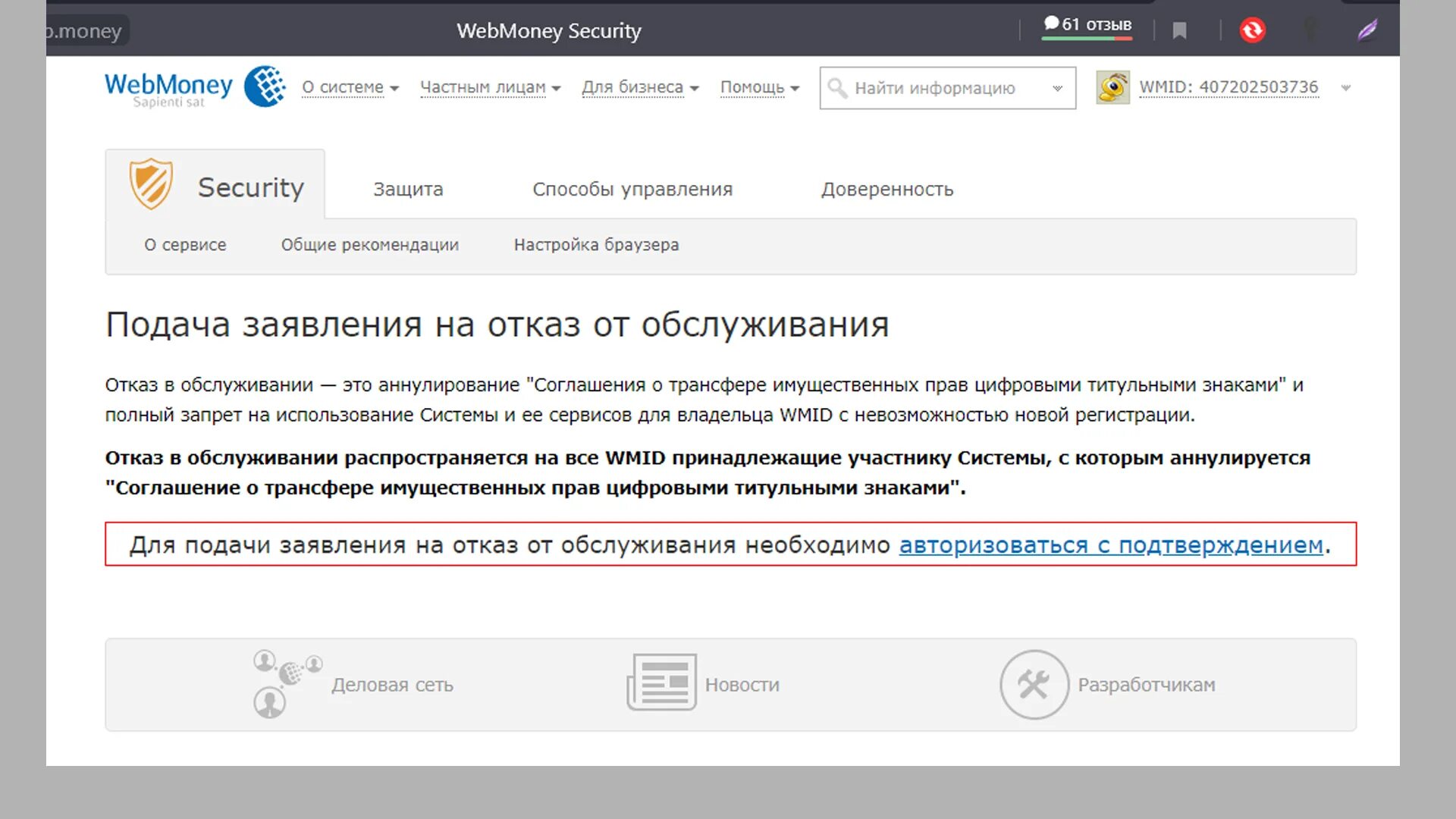Click the WebMoney Security page title
The height and width of the screenshot is (819, 1456).
coord(548,30)
